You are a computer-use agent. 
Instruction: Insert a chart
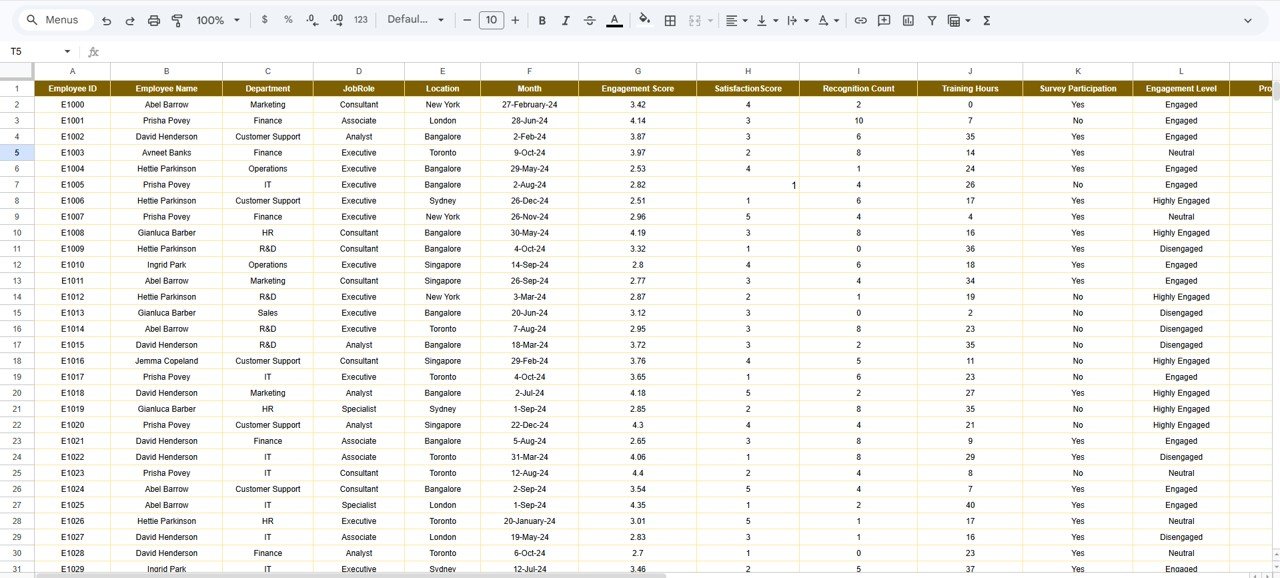(x=908, y=20)
